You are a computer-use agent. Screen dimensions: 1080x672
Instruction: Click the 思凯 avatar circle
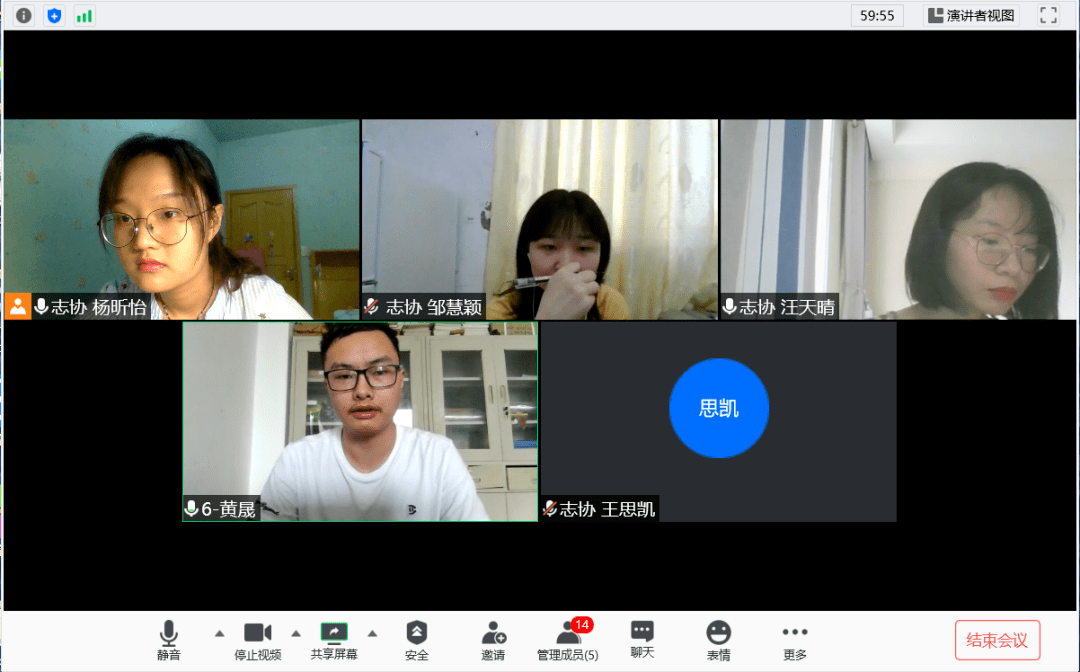[719, 408]
